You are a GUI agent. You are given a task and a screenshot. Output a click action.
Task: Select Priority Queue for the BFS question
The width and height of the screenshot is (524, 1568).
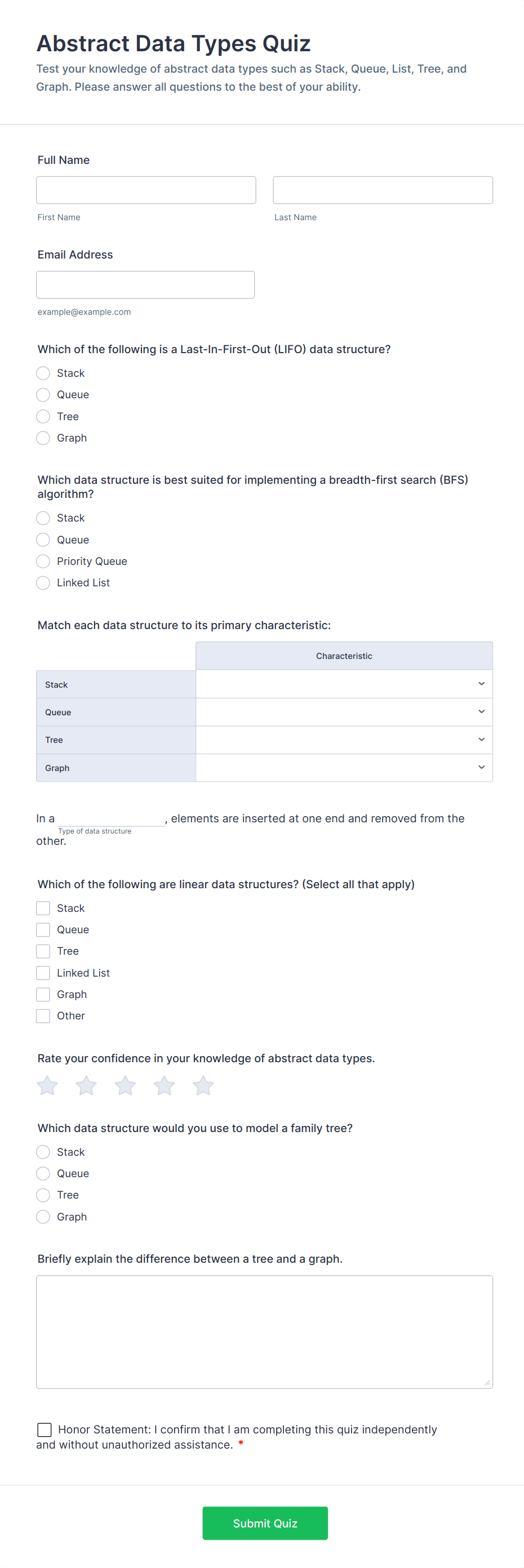(43, 560)
